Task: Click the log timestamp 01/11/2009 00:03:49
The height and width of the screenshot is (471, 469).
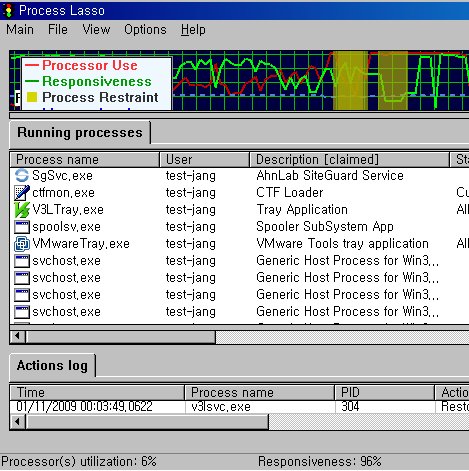Action: pyautogui.click(x=84, y=407)
